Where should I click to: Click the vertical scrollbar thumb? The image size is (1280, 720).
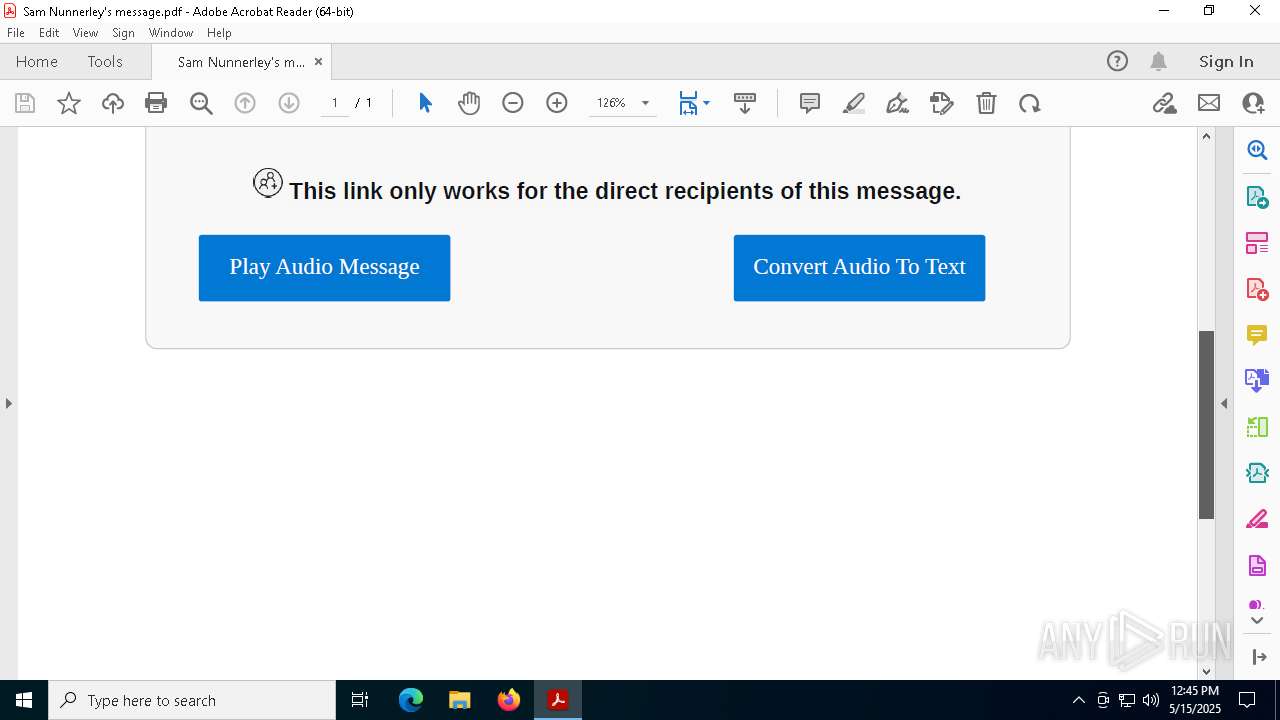[1206, 425]
